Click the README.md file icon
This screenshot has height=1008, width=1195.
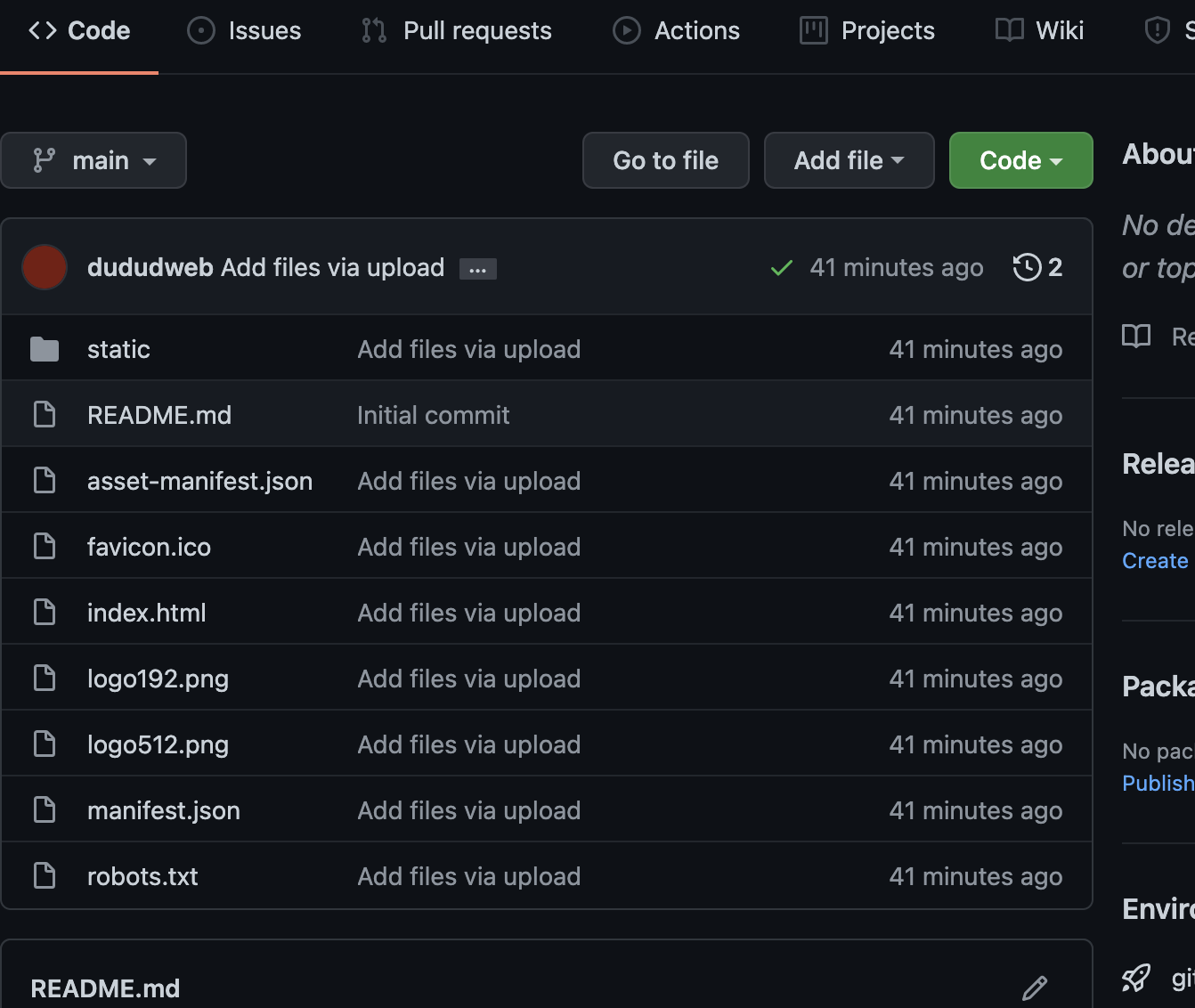click(45, 414)
